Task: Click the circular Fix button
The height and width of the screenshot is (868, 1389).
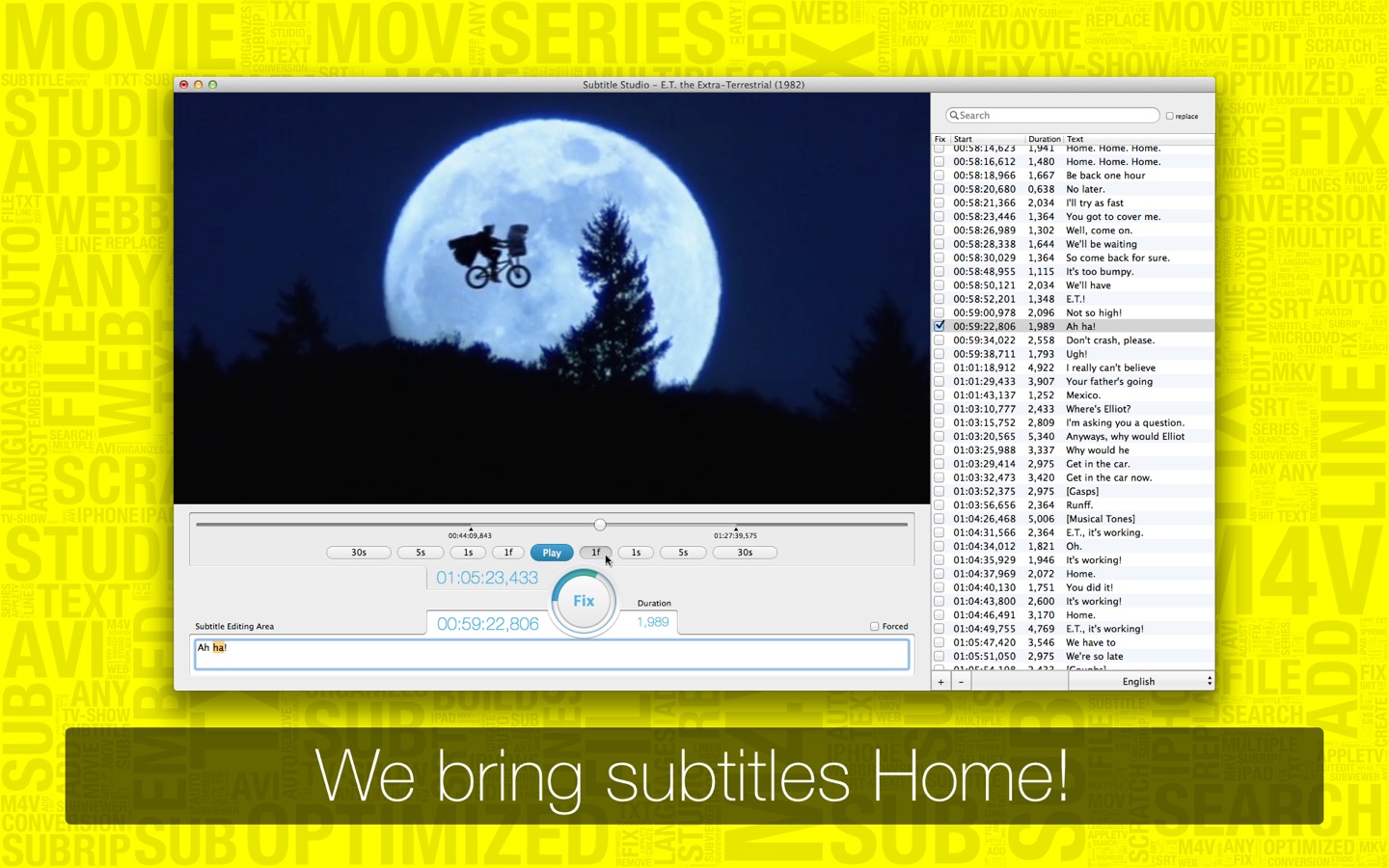Action: pos(584,601)
